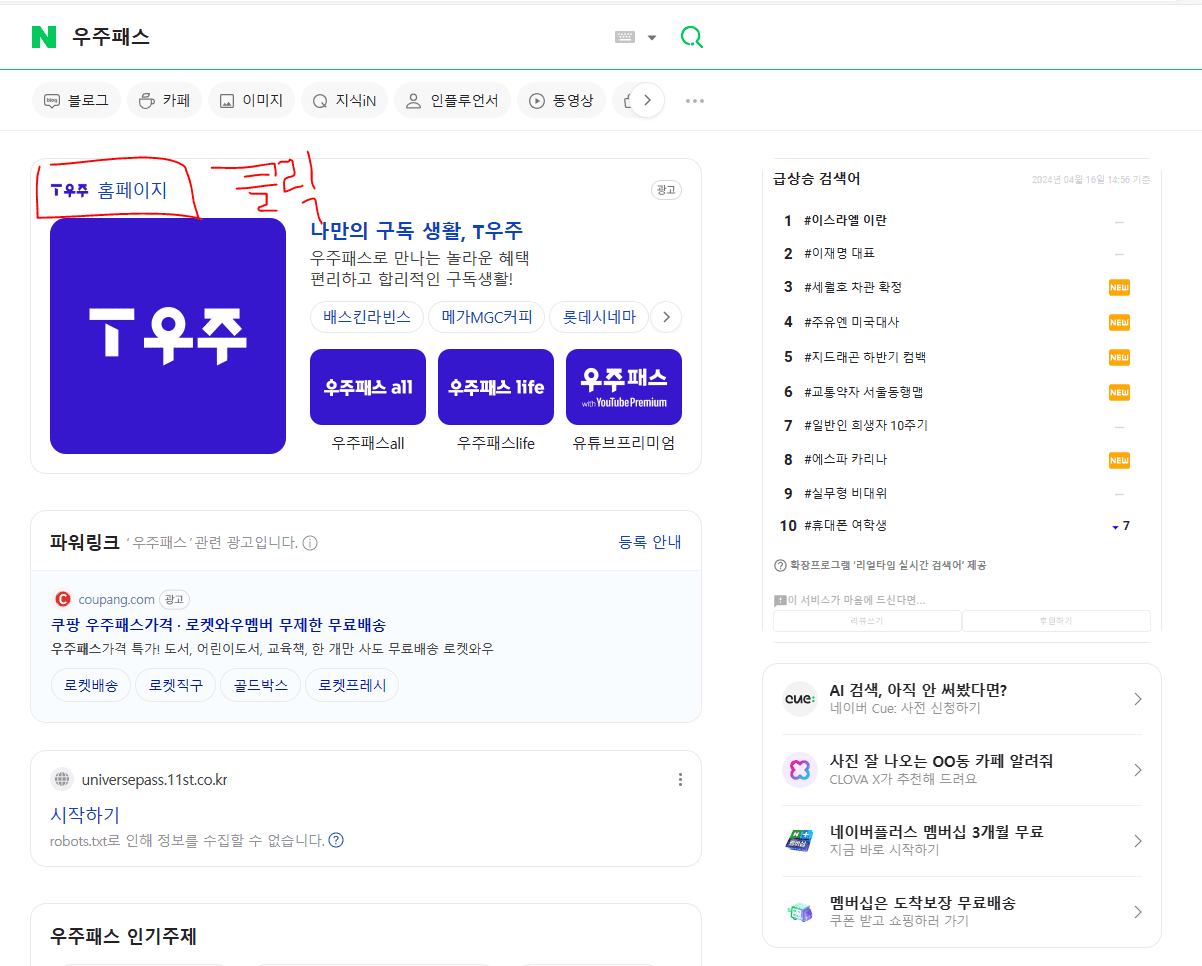Select the 로켓프레시 chip

coord(352,685)
